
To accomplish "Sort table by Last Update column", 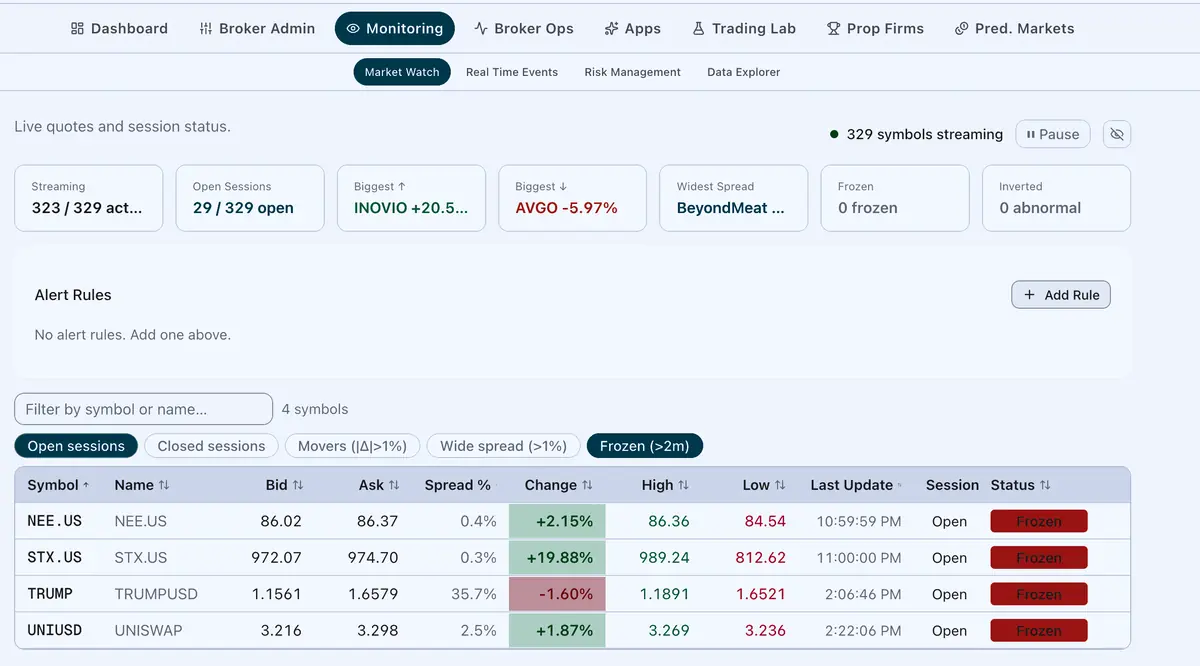I will (856, 485).
